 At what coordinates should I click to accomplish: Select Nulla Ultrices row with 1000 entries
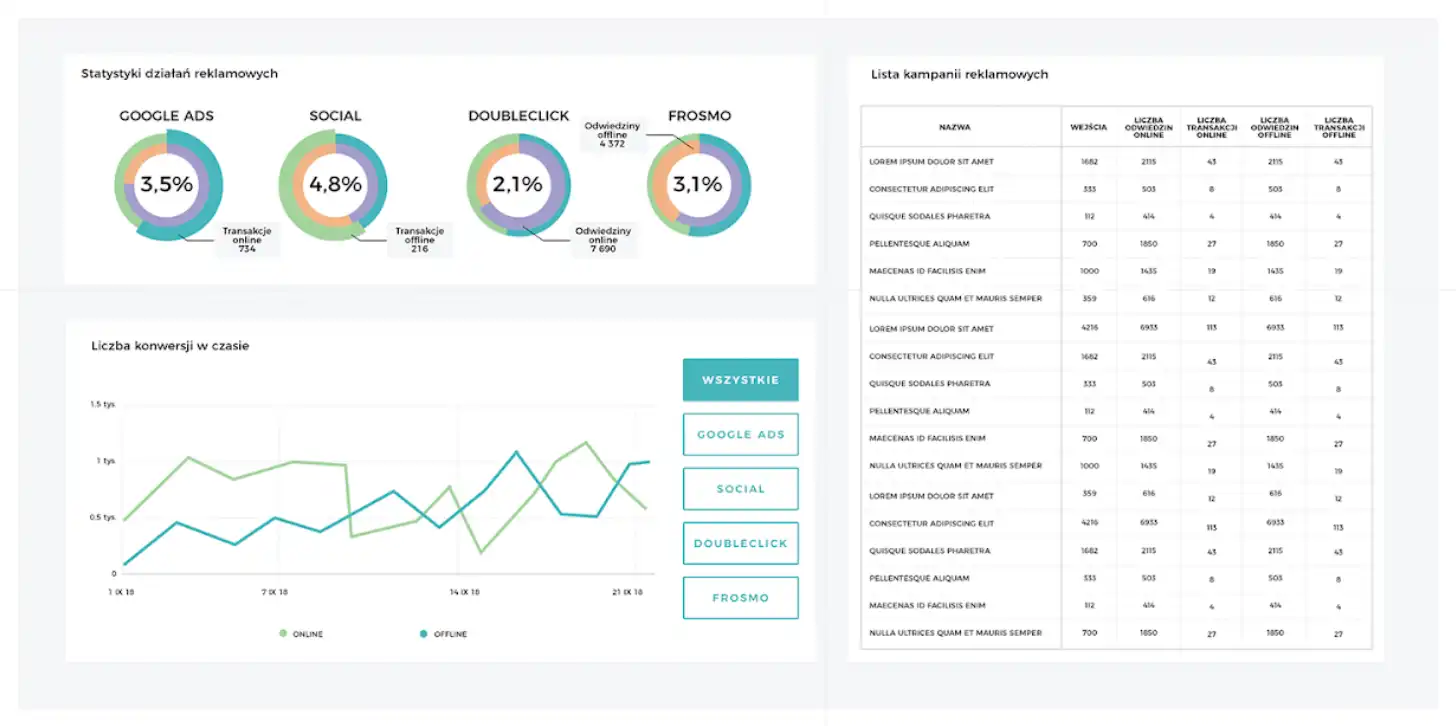(1117, 466)
